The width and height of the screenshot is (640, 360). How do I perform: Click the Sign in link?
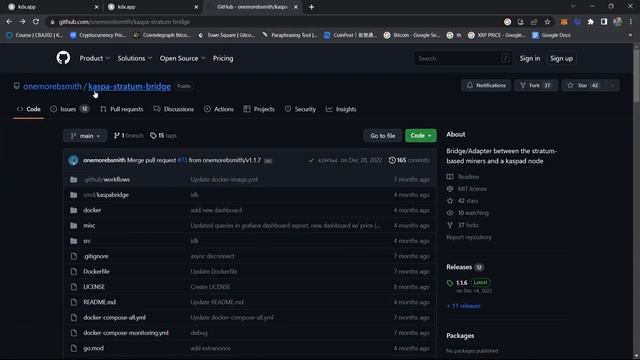coord(530,58)
